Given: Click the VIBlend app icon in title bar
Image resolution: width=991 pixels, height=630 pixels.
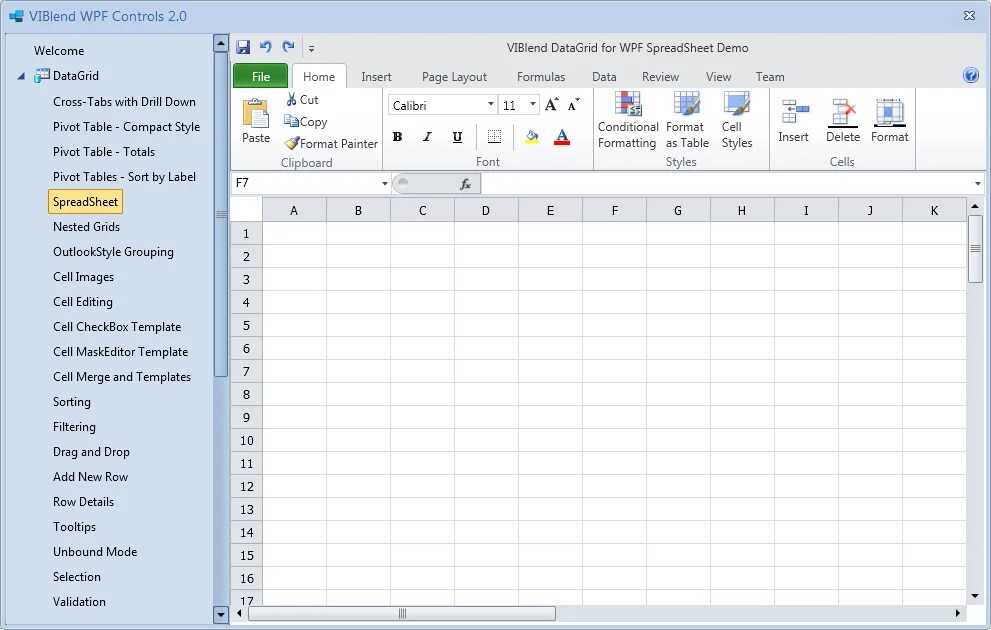Looking at the screenshot, I should pyautogui.click(x=16, y=16).
